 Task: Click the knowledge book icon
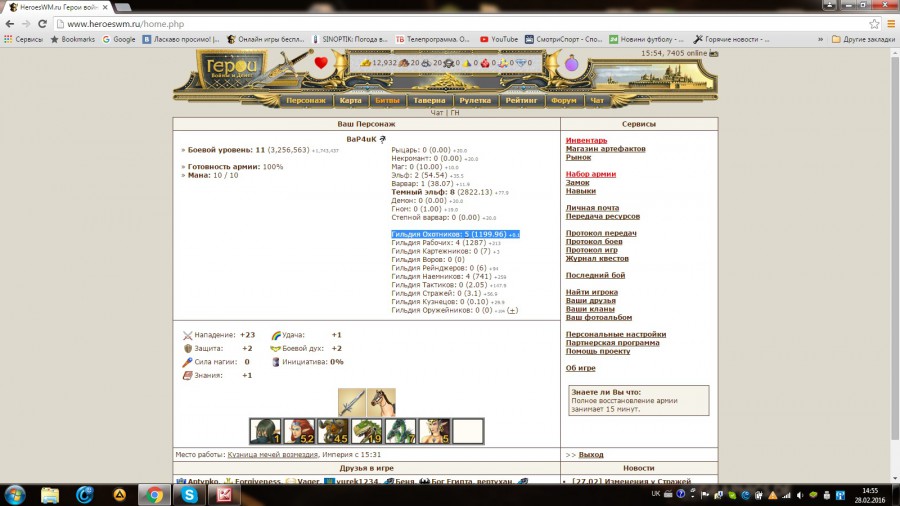[x=188, y=375]
